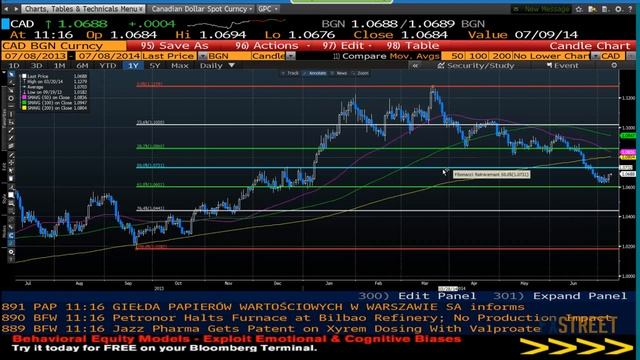Select the 1D range tab
Viewport: 640px width, 360px height.
(x=14, y=65)
